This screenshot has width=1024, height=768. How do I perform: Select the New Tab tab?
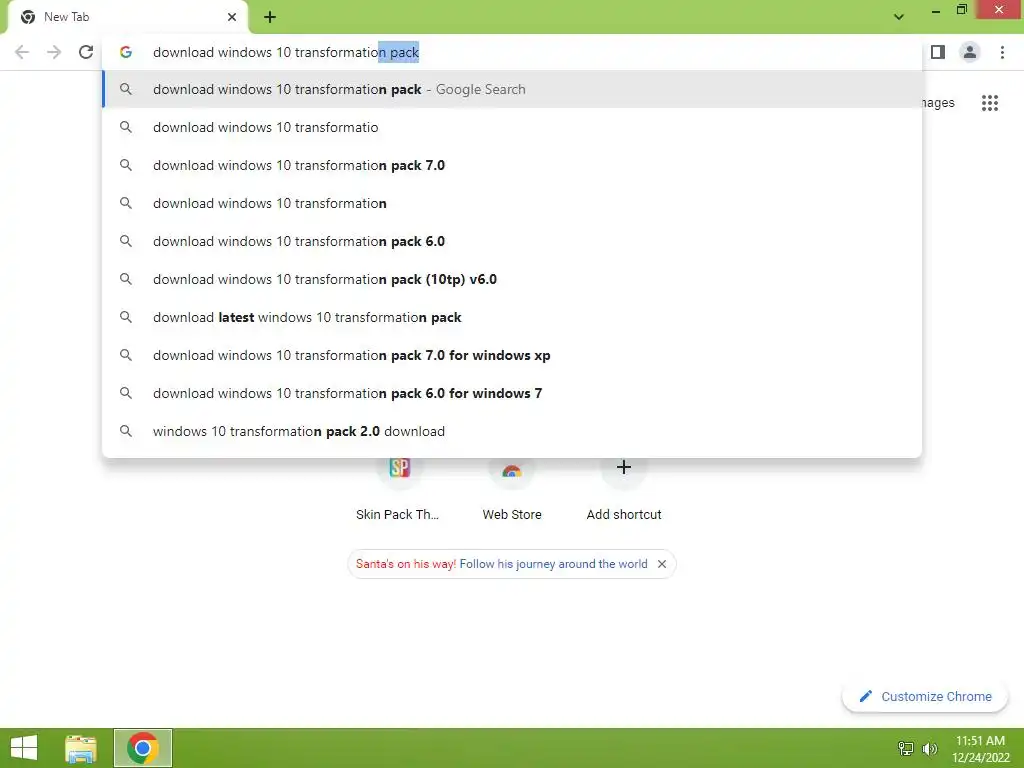coord(127,17)
